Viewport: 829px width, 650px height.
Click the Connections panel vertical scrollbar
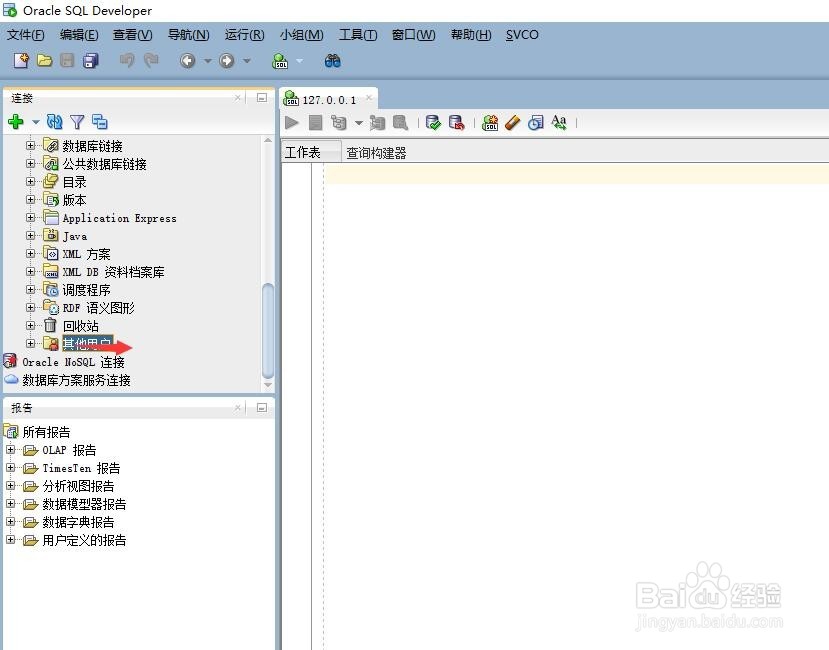(268, 331)
